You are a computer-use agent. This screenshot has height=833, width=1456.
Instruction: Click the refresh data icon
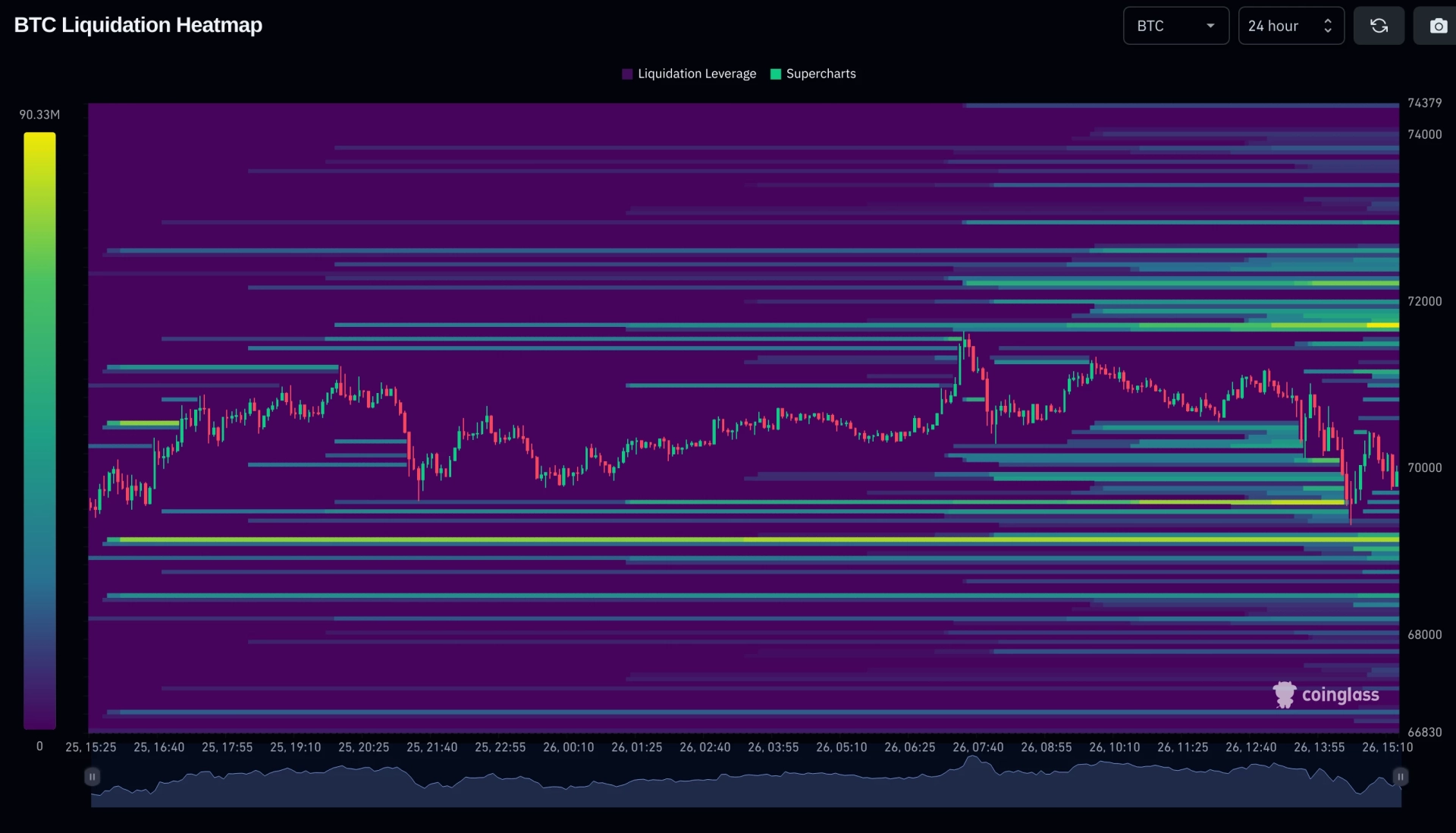point(1379,26)
